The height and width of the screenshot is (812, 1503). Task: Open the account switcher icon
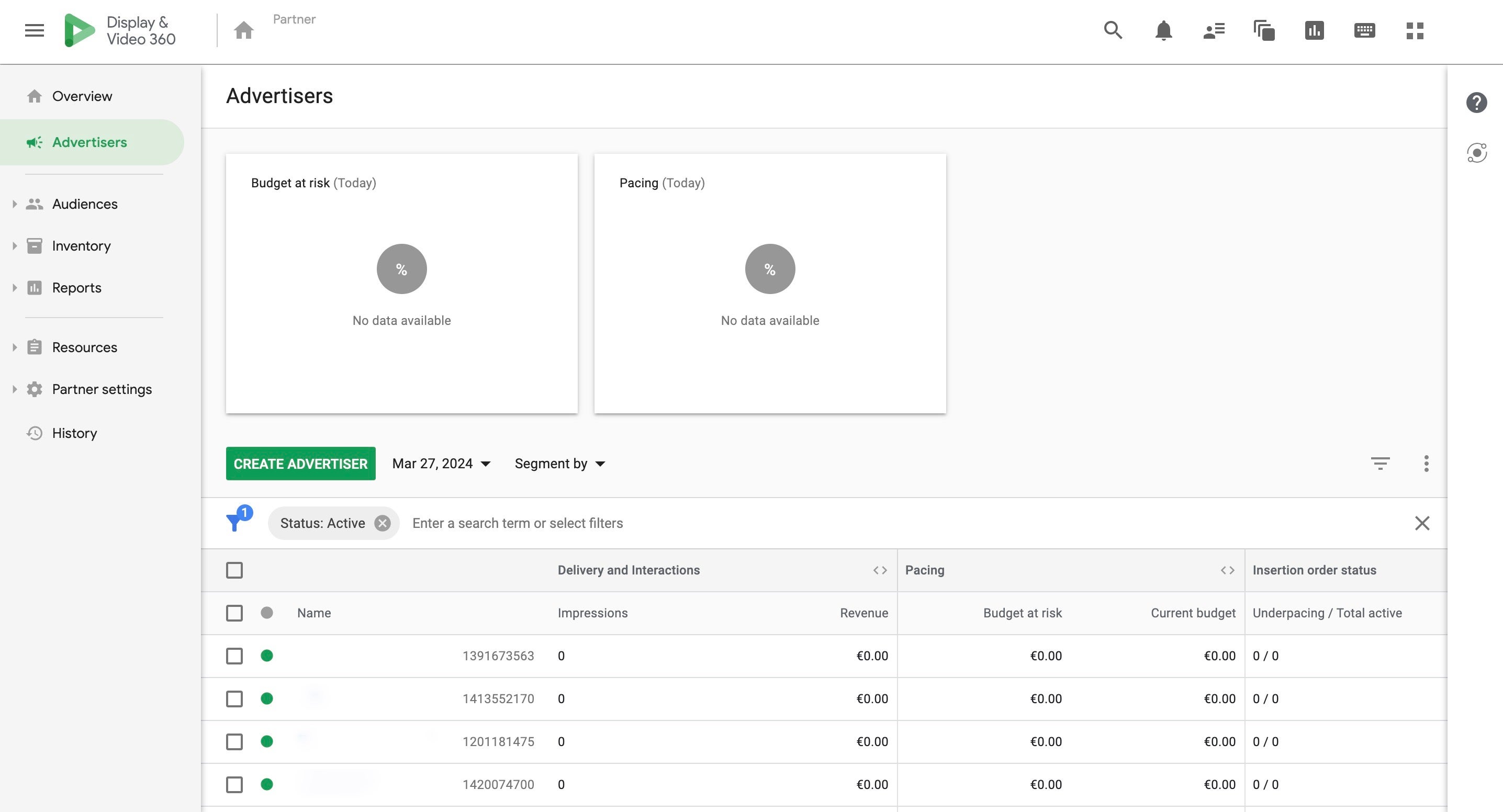click(x=1214, y=30)
